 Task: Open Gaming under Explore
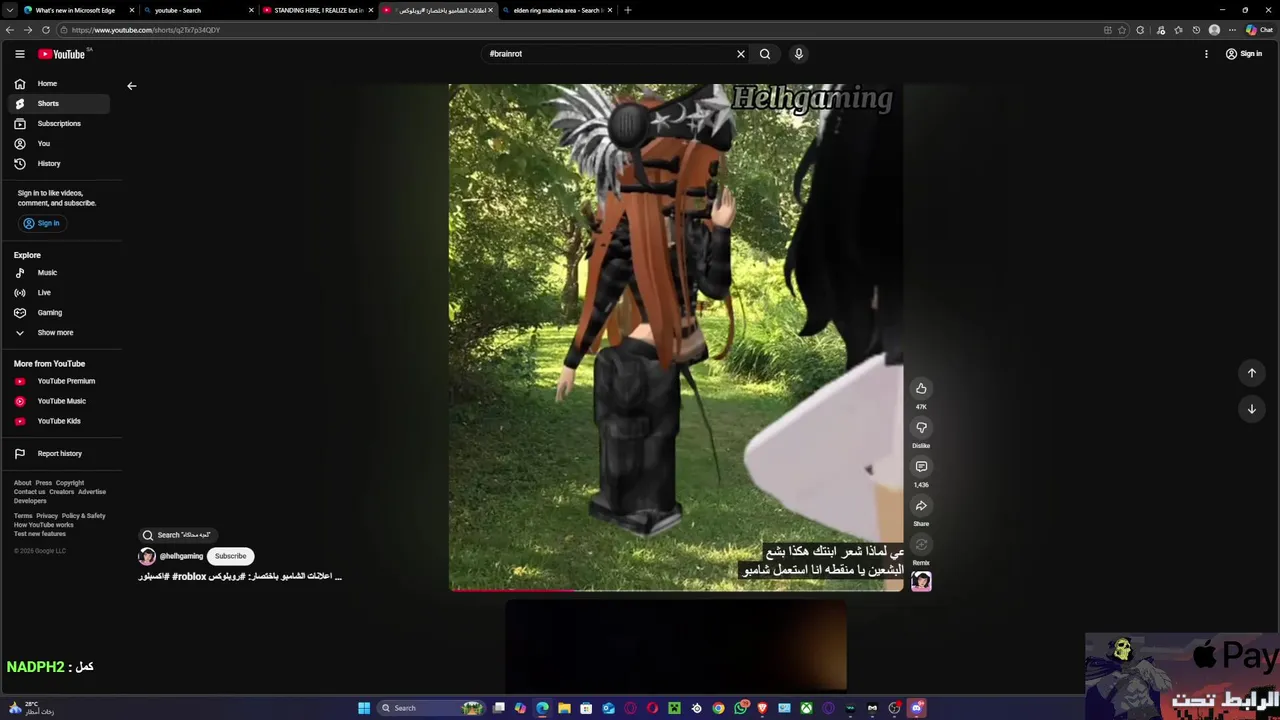(61, 313)
